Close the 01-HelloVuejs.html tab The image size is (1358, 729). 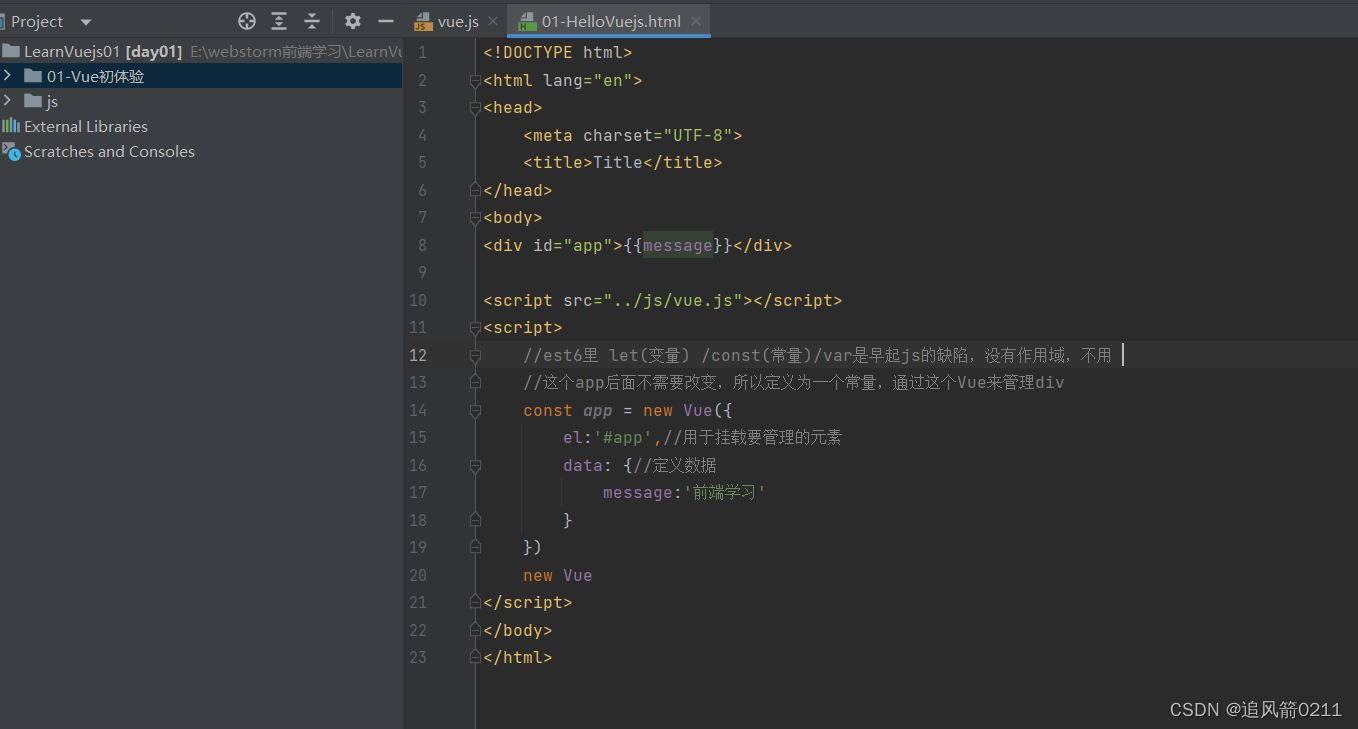pos(696,21)
